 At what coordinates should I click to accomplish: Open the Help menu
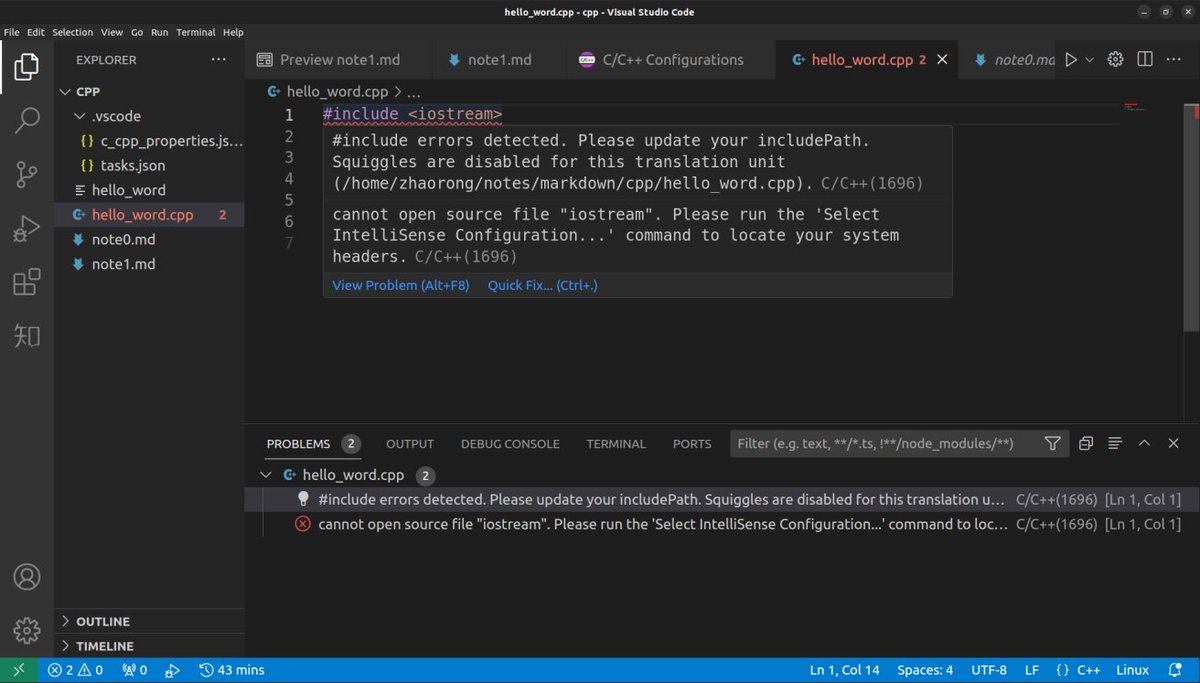[233, 32]
